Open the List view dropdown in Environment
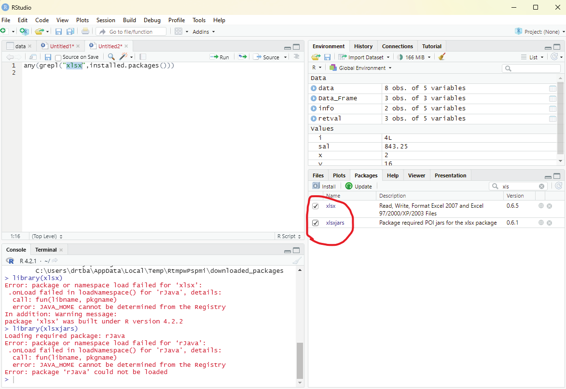This screenshot has width=566, height=389. click(x=532, y=57)
